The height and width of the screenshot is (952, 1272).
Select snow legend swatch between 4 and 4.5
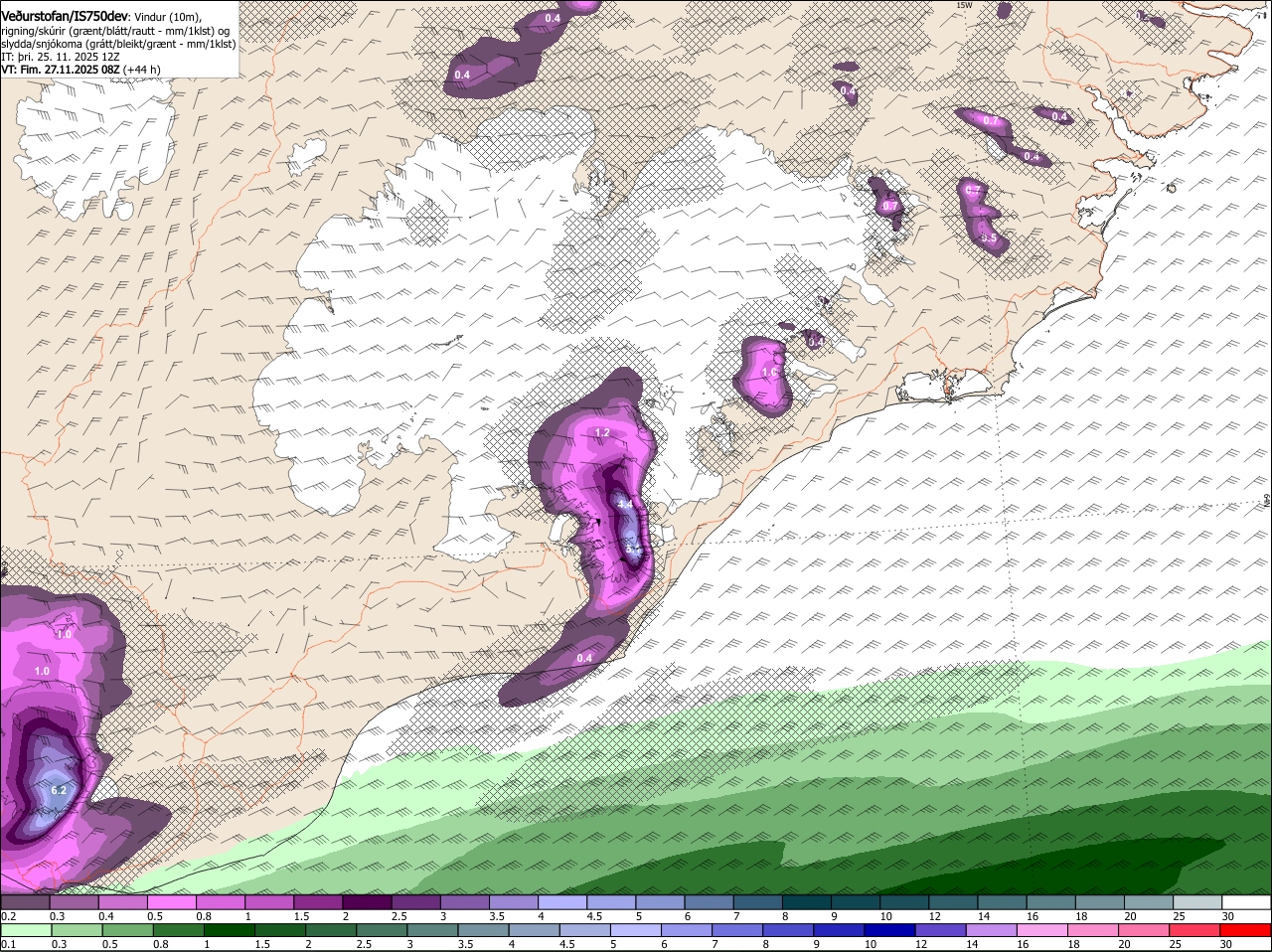562,902
